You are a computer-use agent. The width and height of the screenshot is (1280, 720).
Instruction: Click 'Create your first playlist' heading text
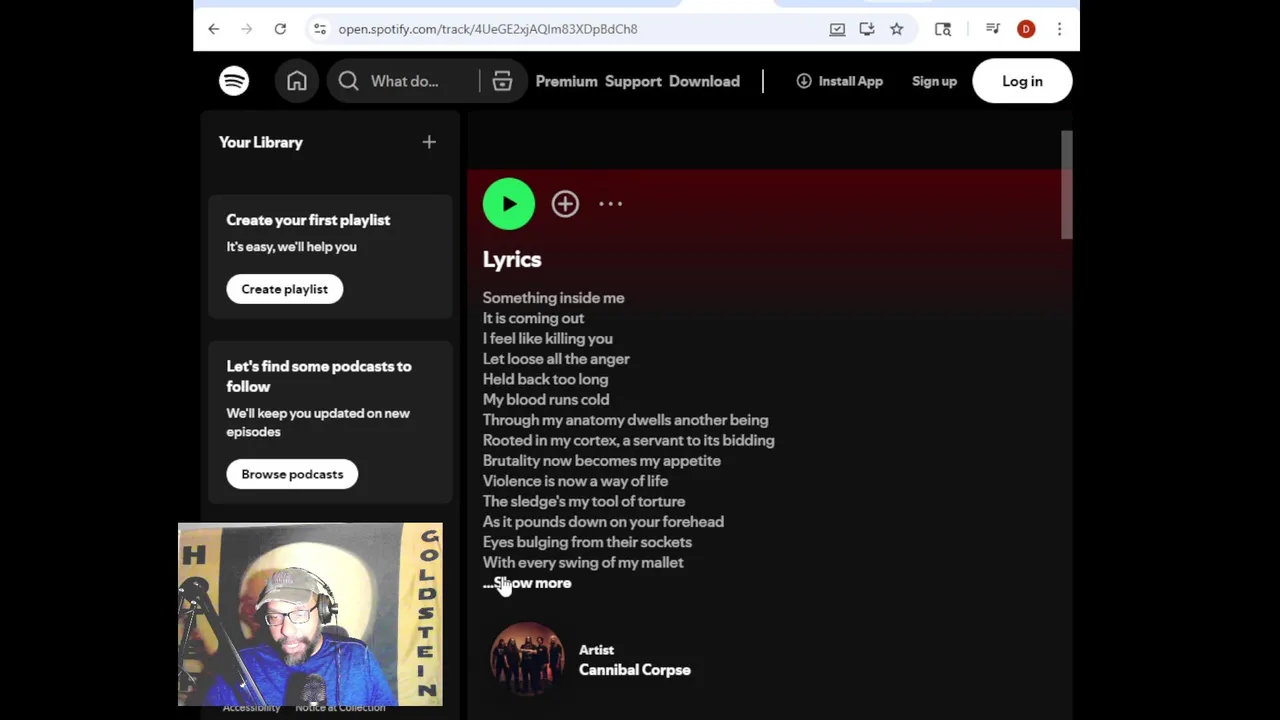tap(308, 220)
